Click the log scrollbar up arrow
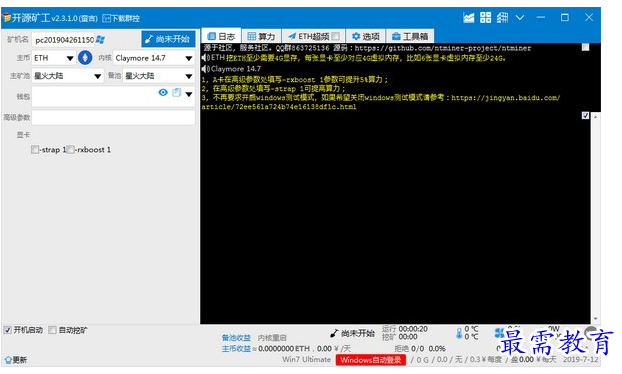The width and height of the screenshot is (622, 374). coord(595,117)
